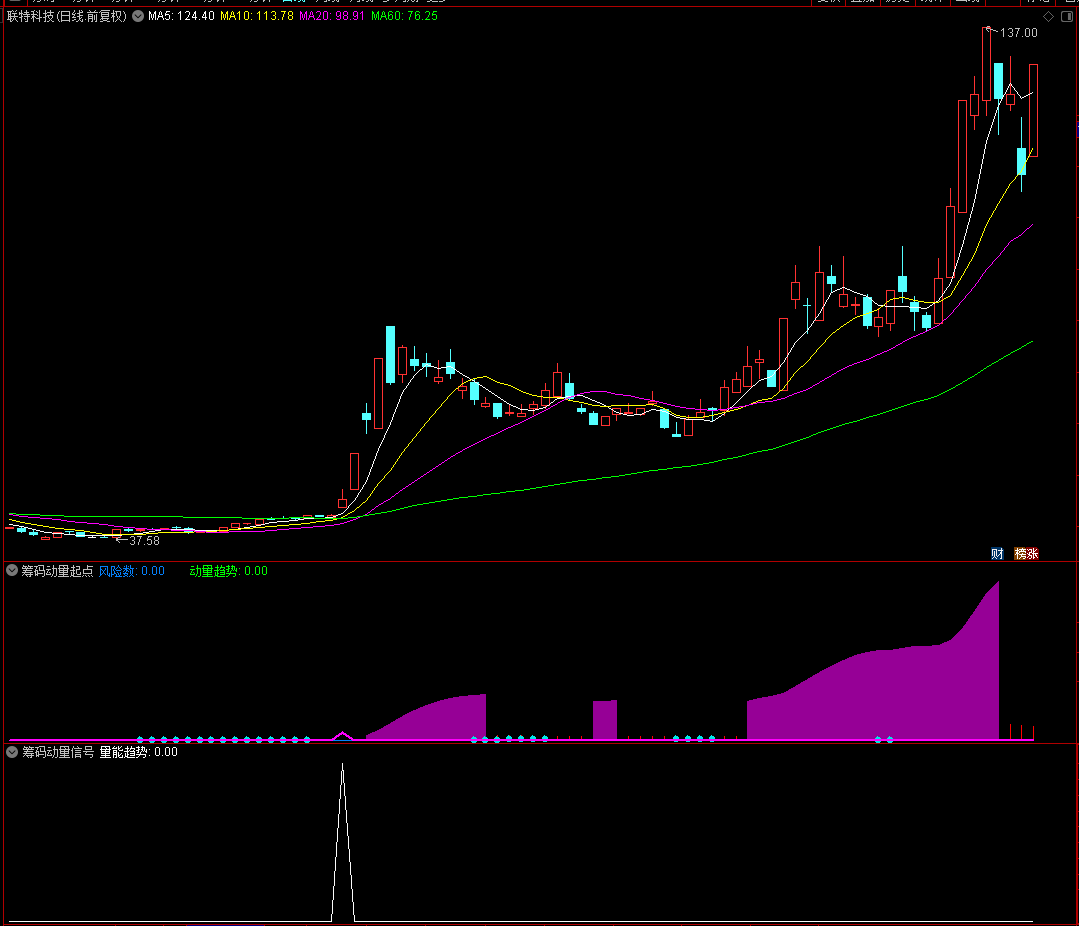Click the 筹码动量信号 indicator name
This screenshot has width=1079, height=926.
click(x=57, y=752)
